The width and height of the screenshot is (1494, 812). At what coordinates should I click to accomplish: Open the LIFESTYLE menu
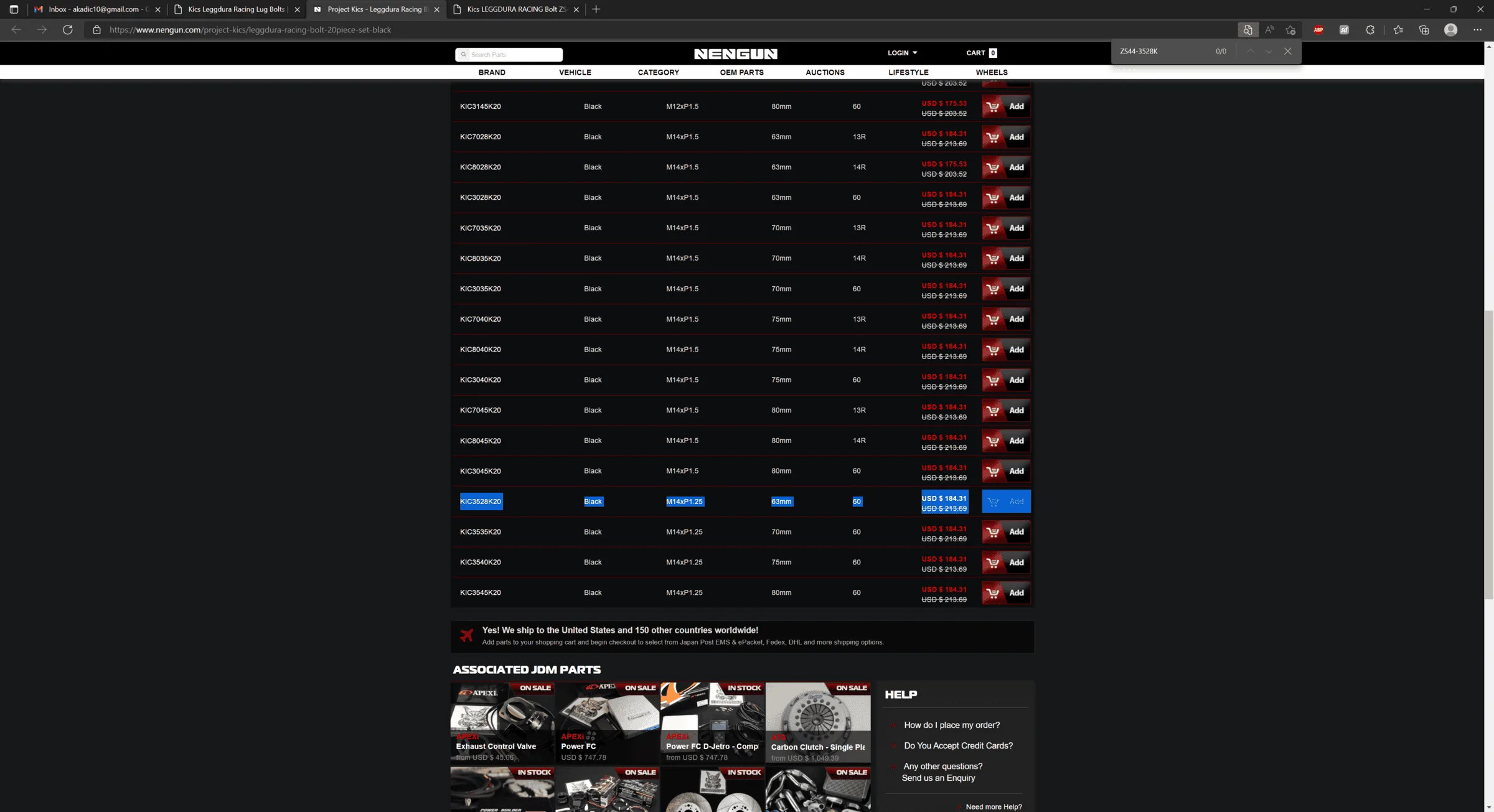click(x=908, y=72)
